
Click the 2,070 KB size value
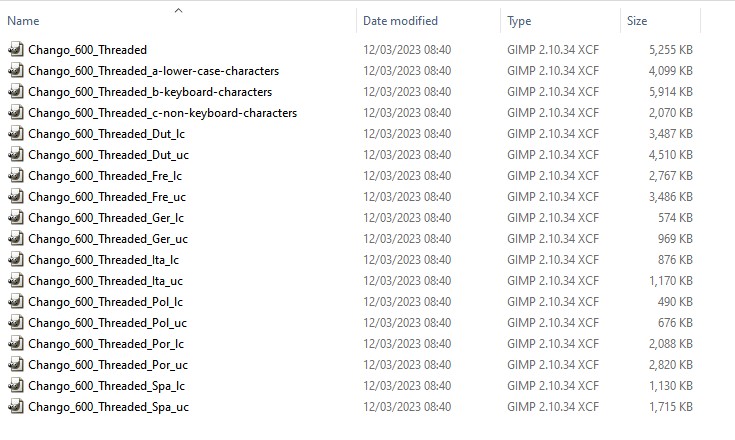click(x=671, y=113)
